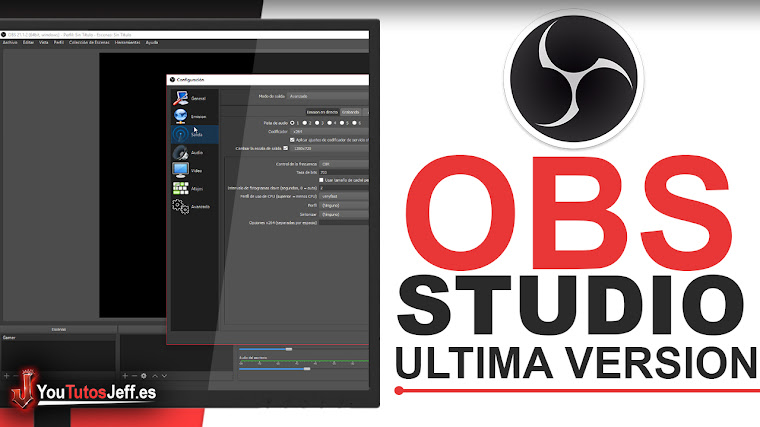This screenshot has height=427, width=760.
Task: Click Escenas panel header
Action: 59,330
